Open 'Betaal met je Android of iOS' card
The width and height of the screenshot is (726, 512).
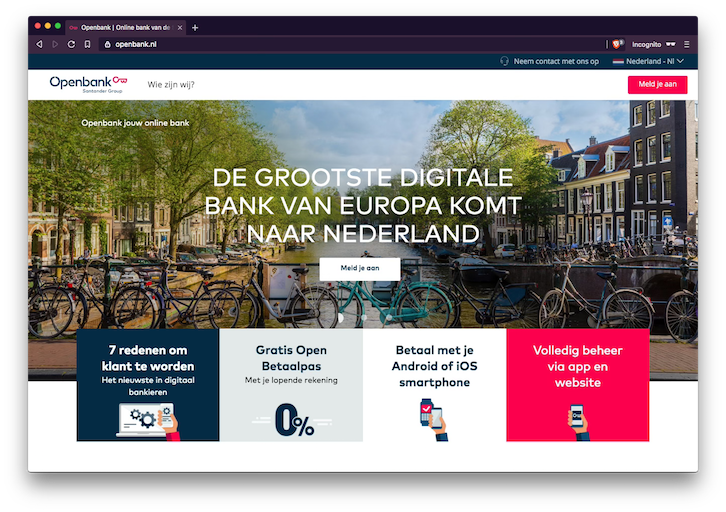pyautogui.click(x=434, y=385)
